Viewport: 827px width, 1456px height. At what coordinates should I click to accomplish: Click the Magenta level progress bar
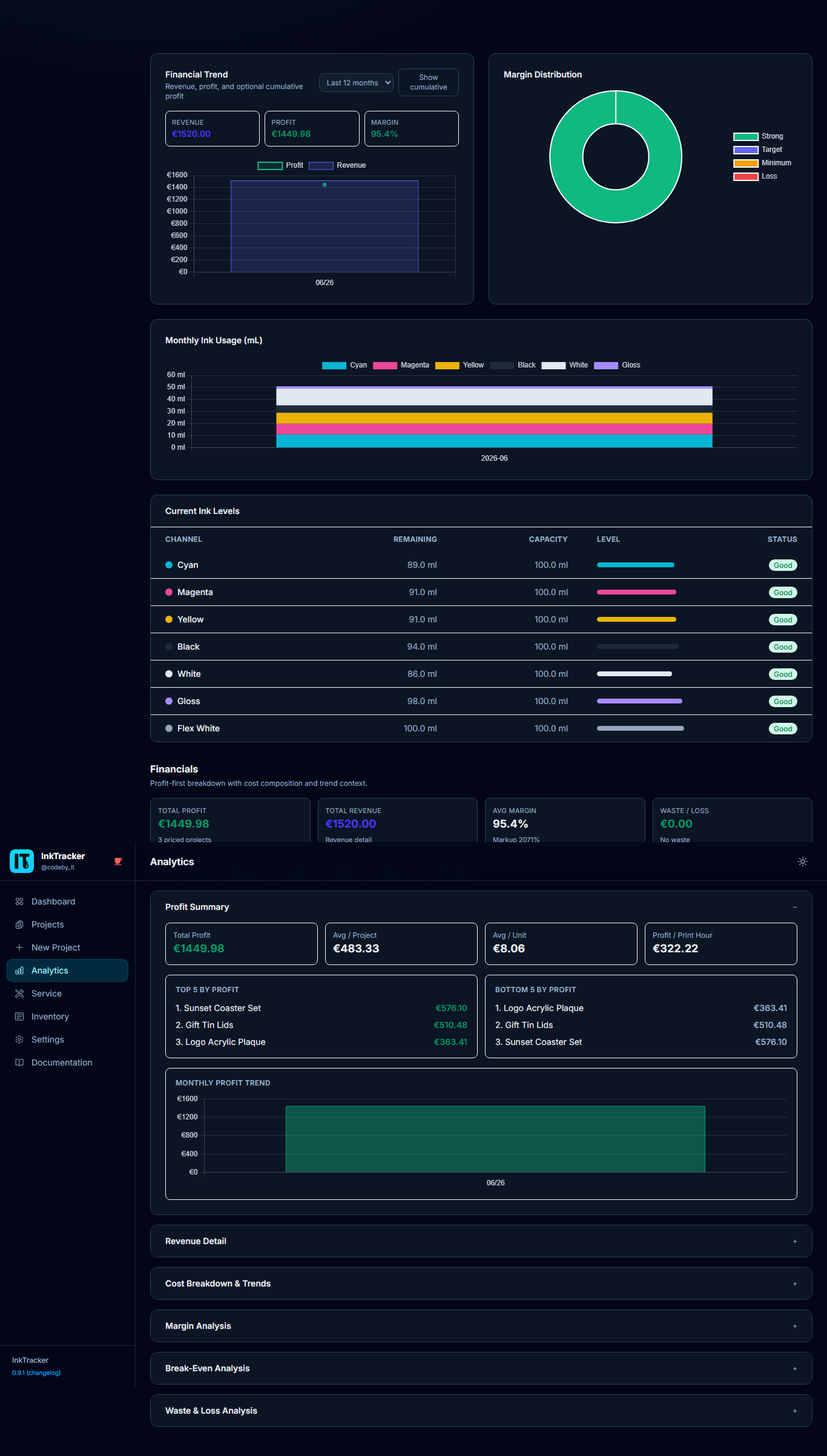(636, 592)
